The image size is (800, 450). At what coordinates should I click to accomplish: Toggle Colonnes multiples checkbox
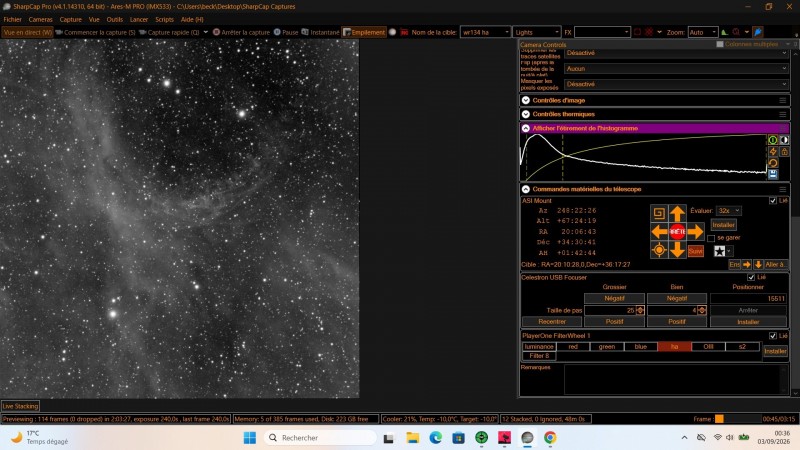pyautogui.click(x=719, y=44)
